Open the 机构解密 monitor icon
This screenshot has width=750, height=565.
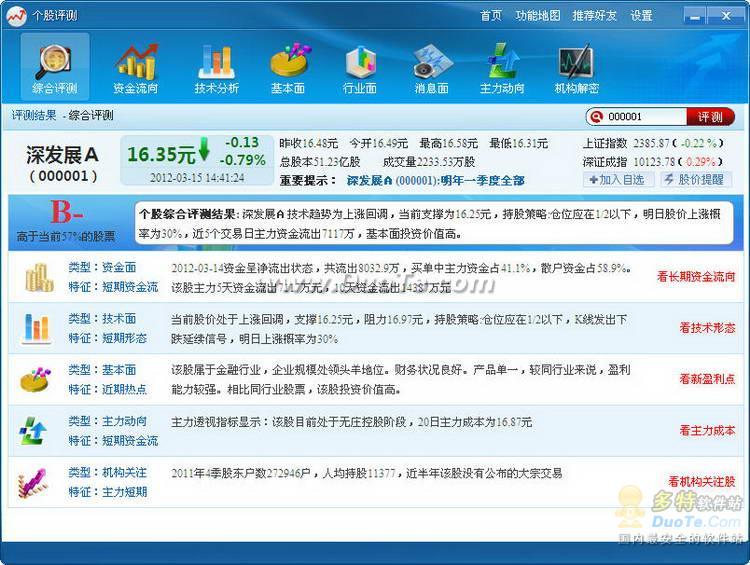[x=576, y=66]
